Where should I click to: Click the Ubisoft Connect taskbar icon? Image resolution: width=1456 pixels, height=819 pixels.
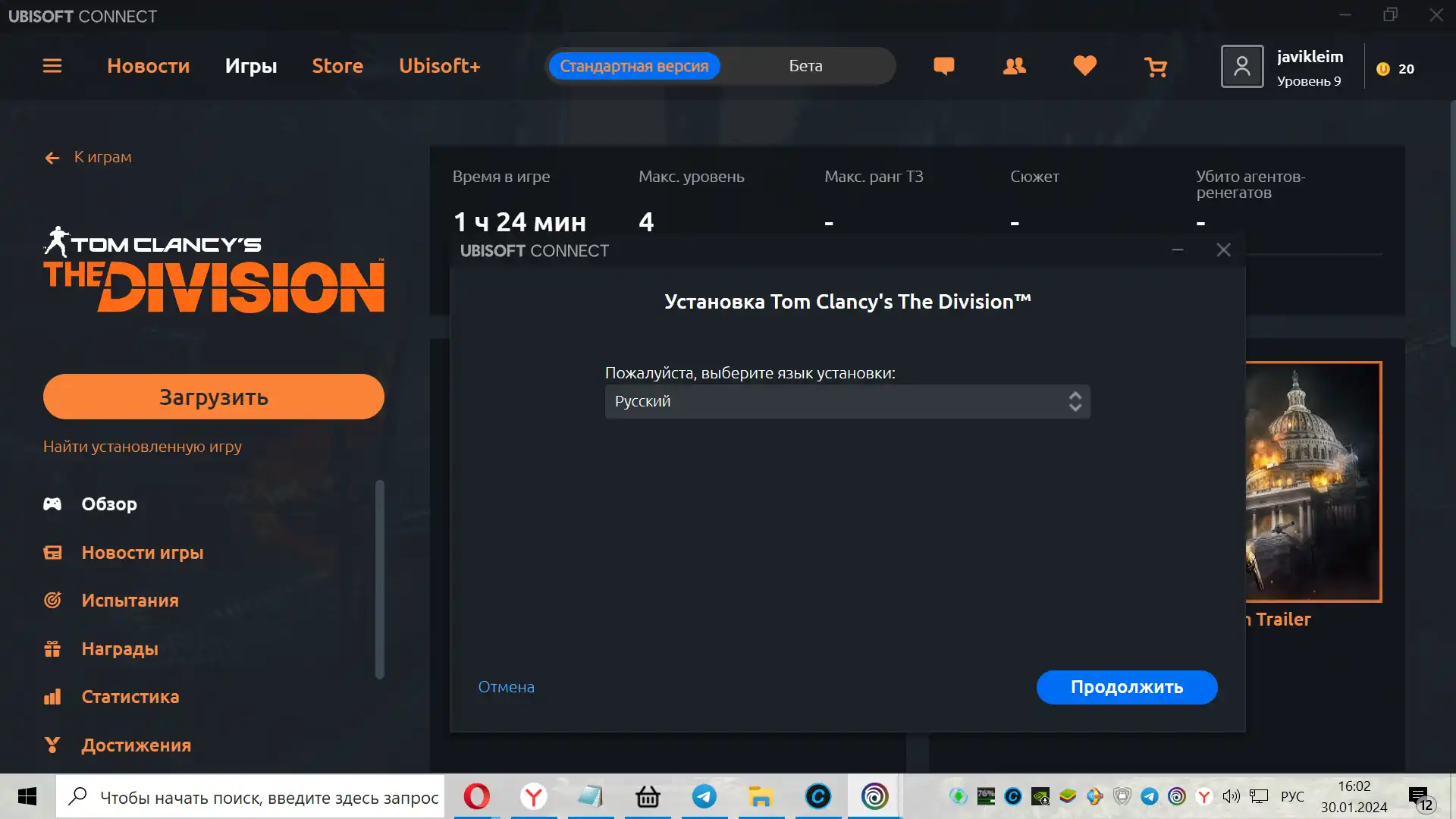click(874, 796)
